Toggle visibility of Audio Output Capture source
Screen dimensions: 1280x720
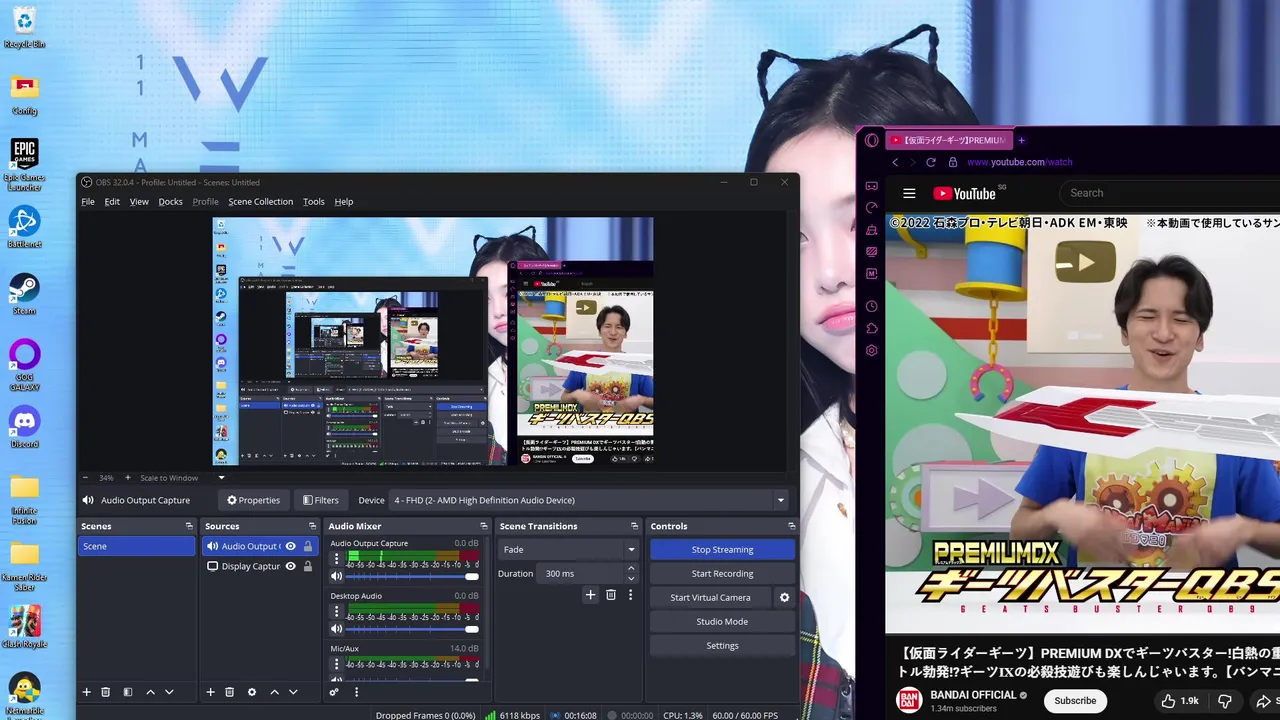291,546
